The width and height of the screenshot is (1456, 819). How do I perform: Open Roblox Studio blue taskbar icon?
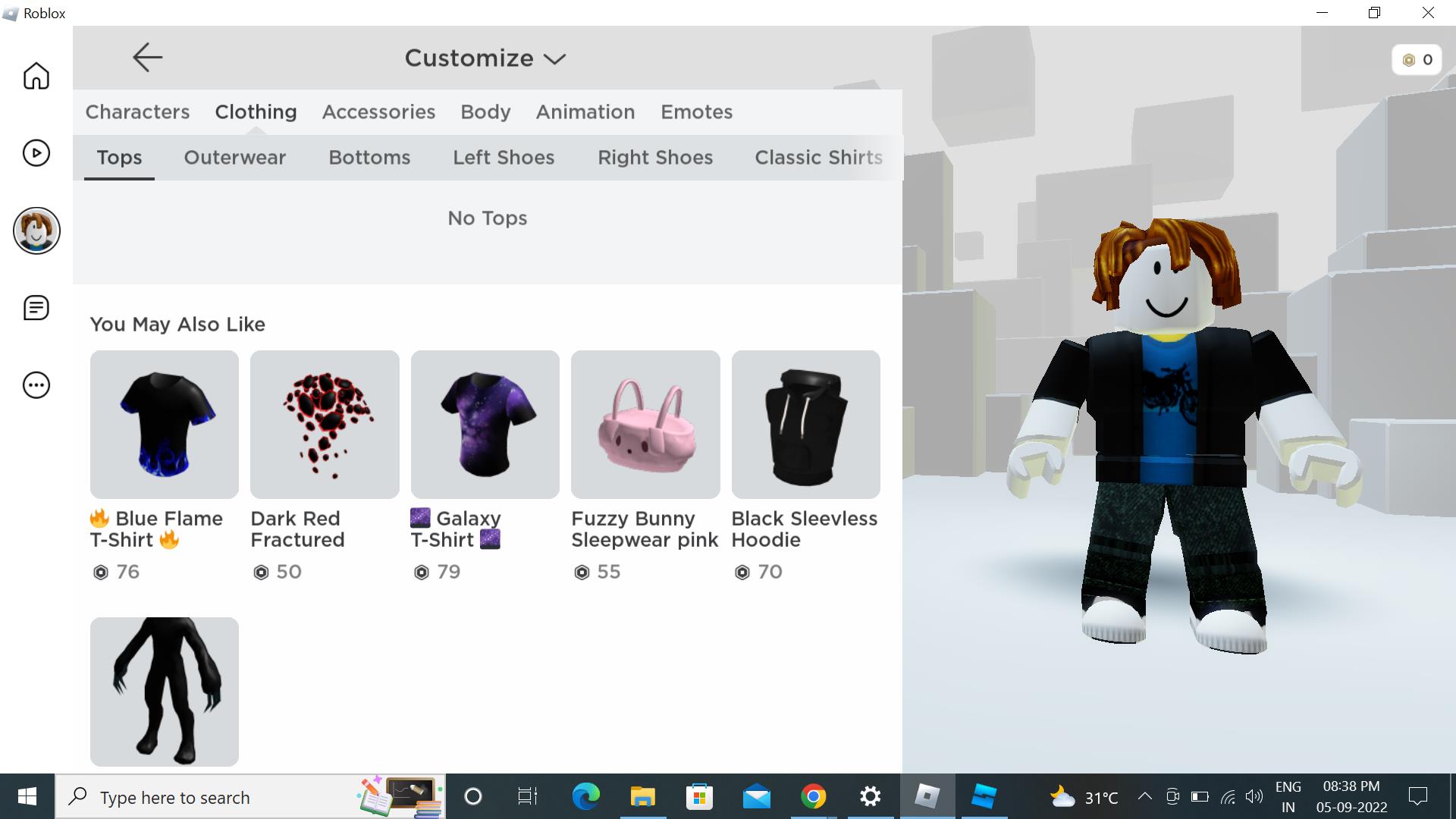(984, 796)
